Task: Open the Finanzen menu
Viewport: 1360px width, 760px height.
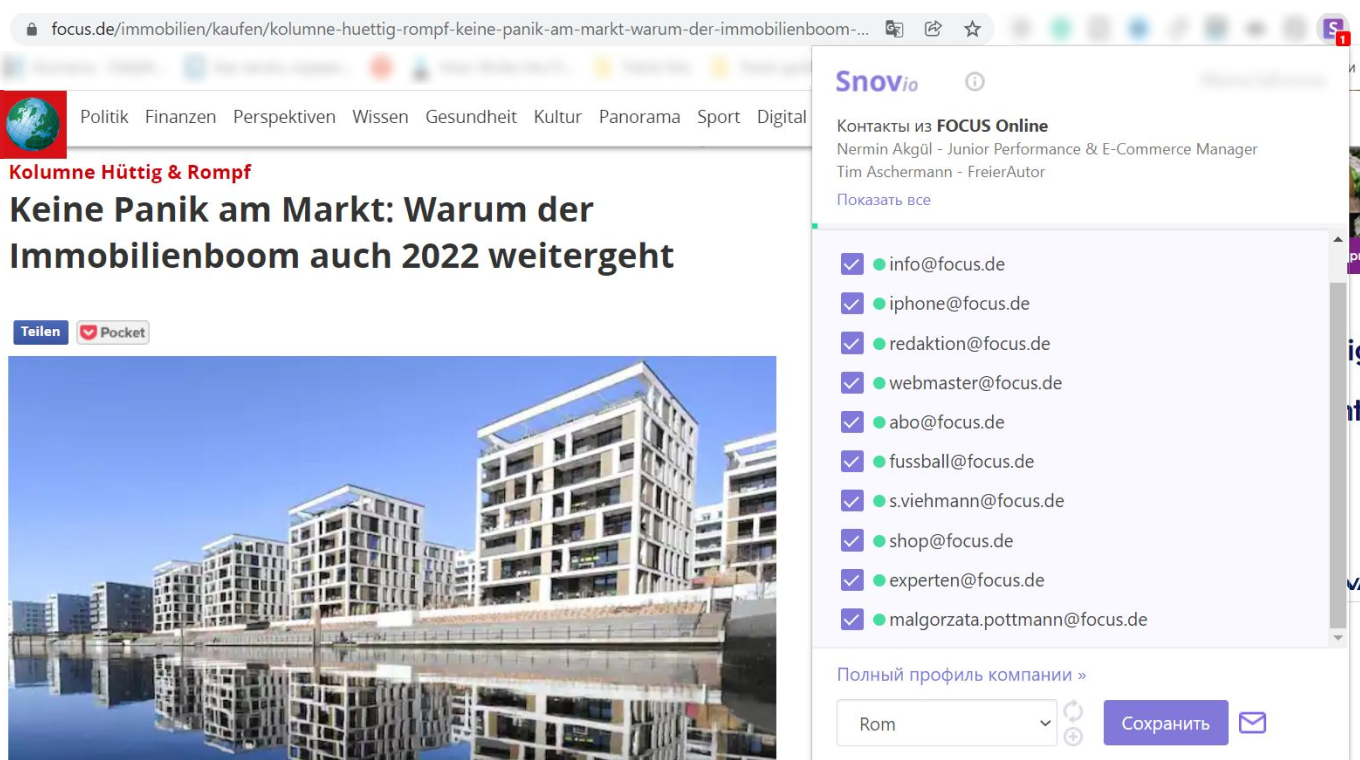Action: (180, 117)
